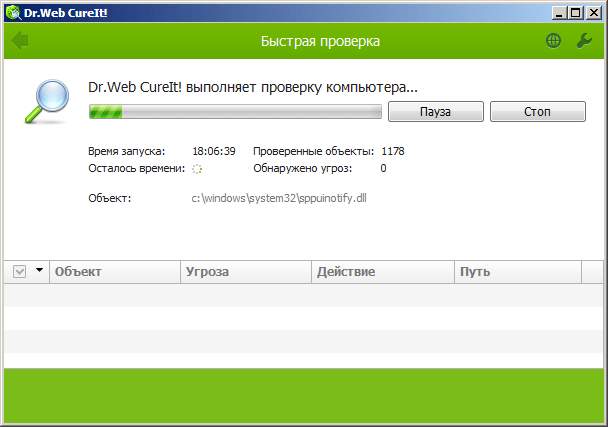This screenshot has width=608, height=427.
Task: Maximize the Dr.Web CureIt! window
Action: click(576, 13)
